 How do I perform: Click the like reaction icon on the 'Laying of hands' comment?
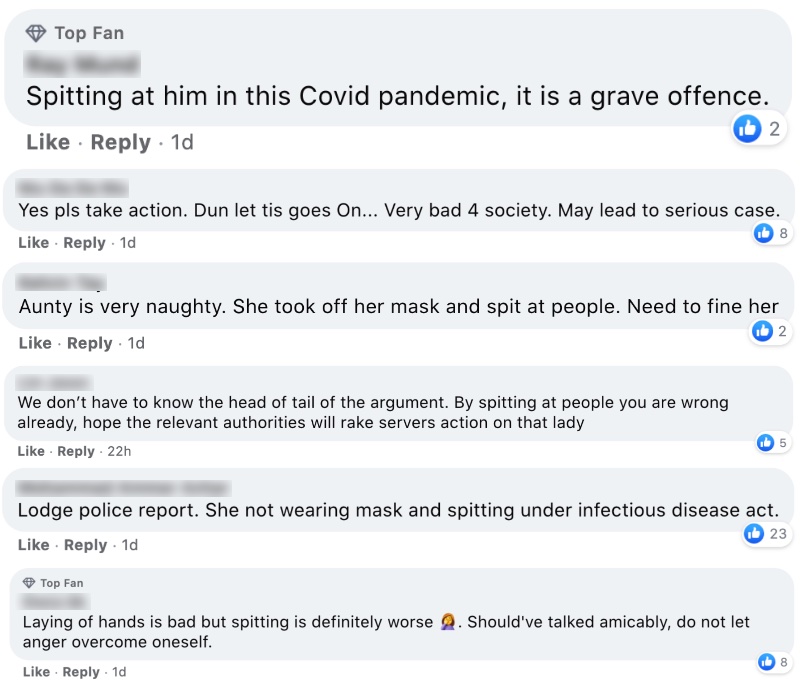pos(767,661)
